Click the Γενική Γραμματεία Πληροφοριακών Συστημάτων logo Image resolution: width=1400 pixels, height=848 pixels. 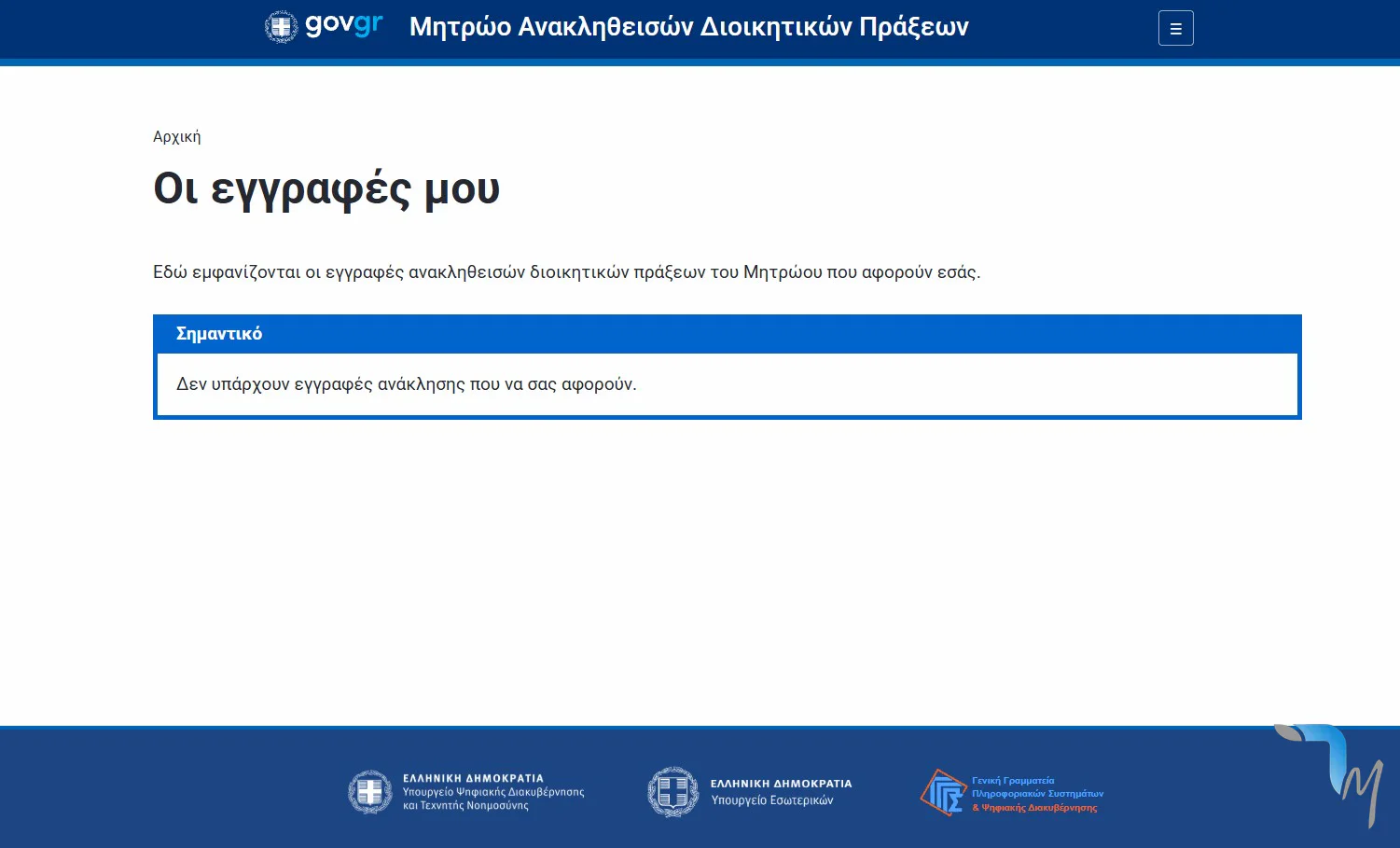coord(1012,793)
